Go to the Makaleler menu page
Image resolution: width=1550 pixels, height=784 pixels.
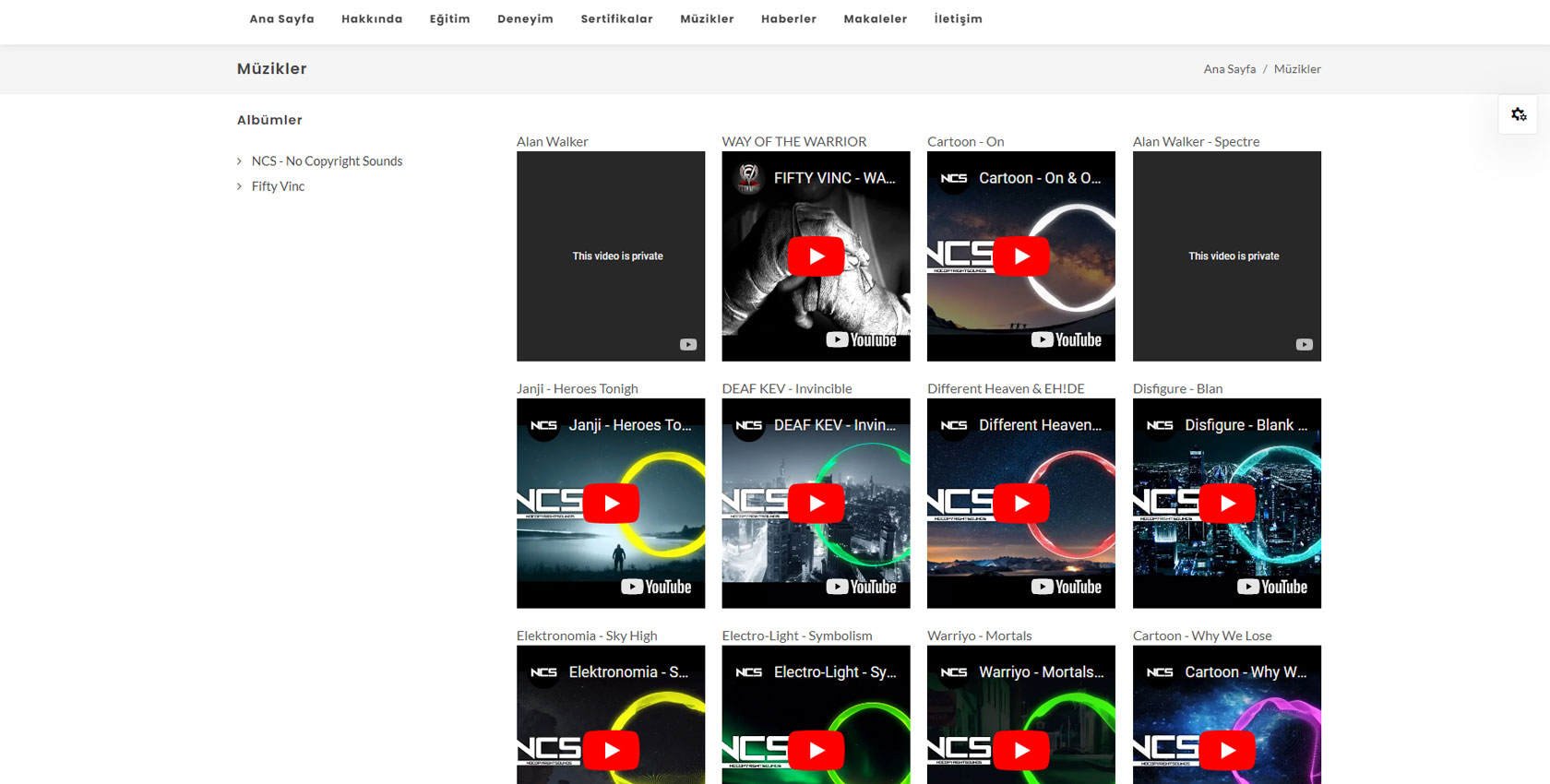875,18
